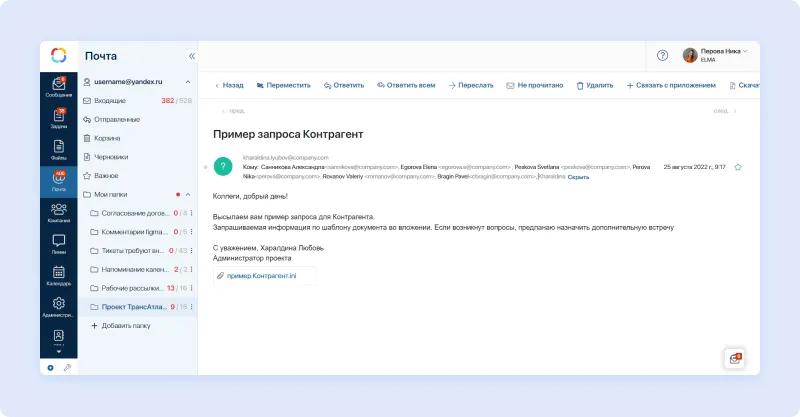
Task: Click the date 25 августа 2022 г., 9:17
Action: [x=694, y=167]
